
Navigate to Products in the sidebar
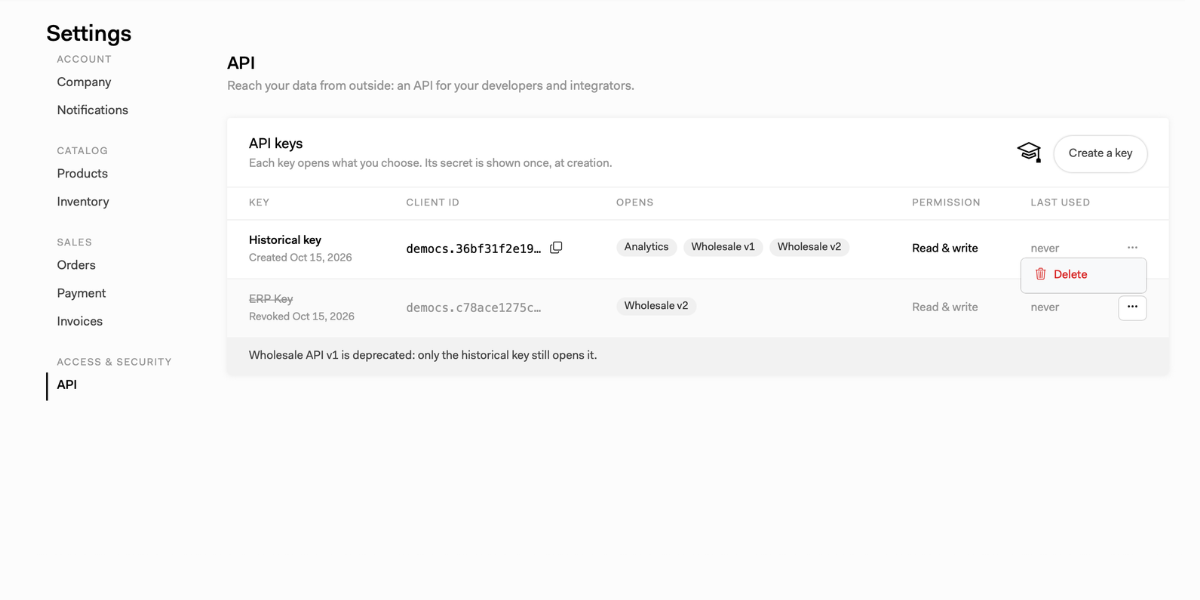82,174
